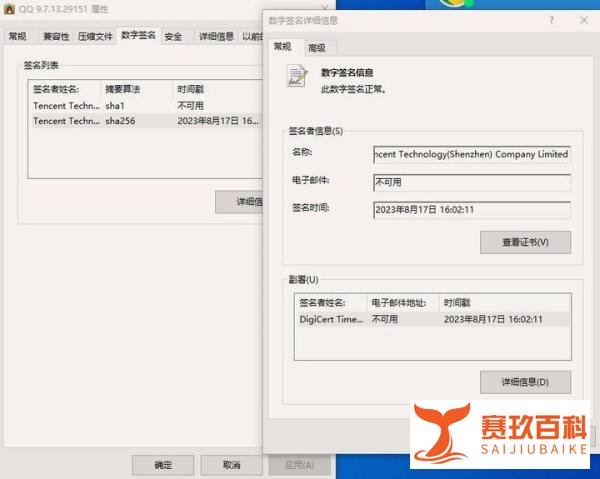Viewport: 600px width, 479px height.
Task: Select the sha1 Tencent signature row
Action: (147, 106)
